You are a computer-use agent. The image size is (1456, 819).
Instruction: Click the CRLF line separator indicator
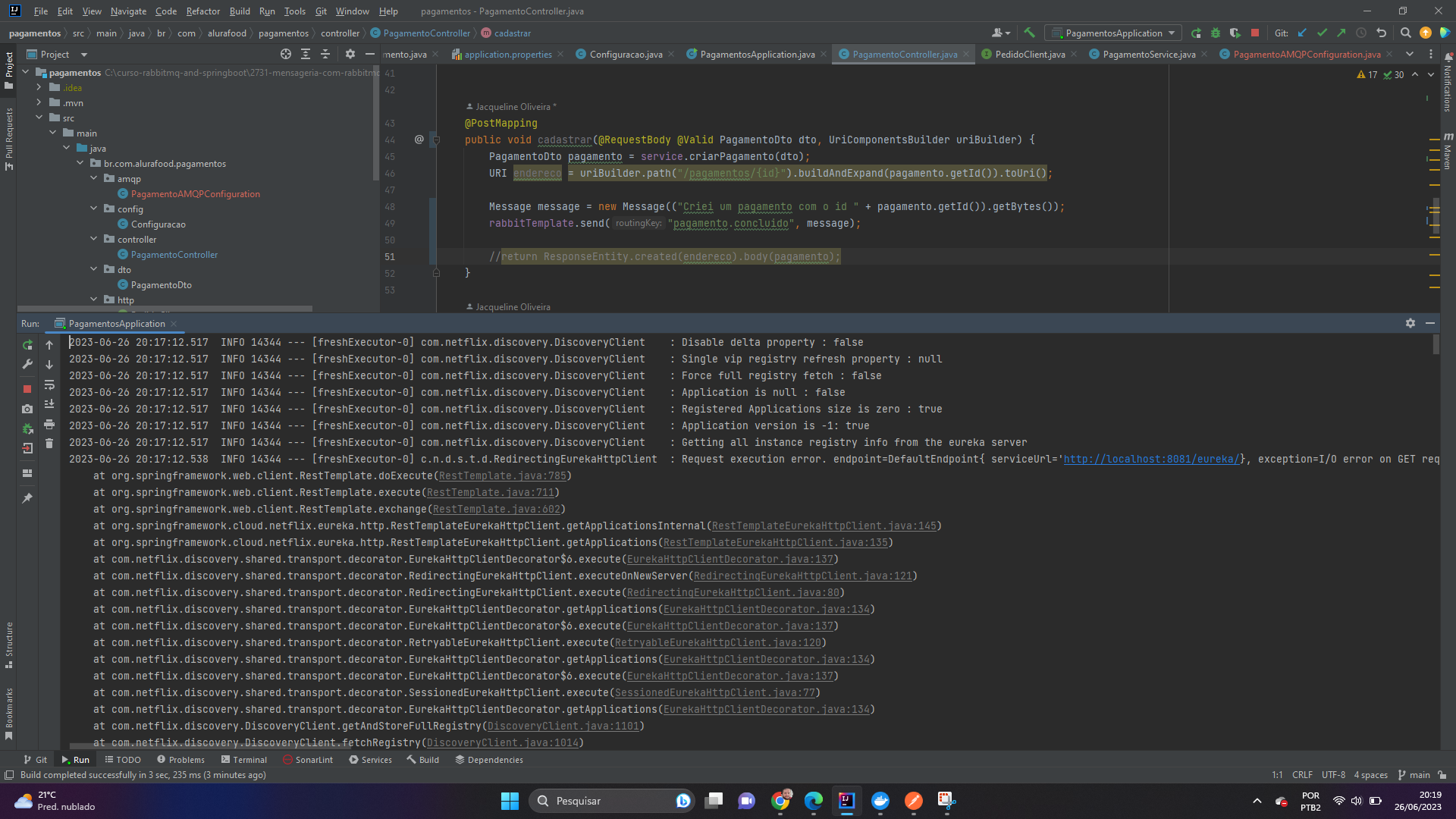click(1302, 775)
